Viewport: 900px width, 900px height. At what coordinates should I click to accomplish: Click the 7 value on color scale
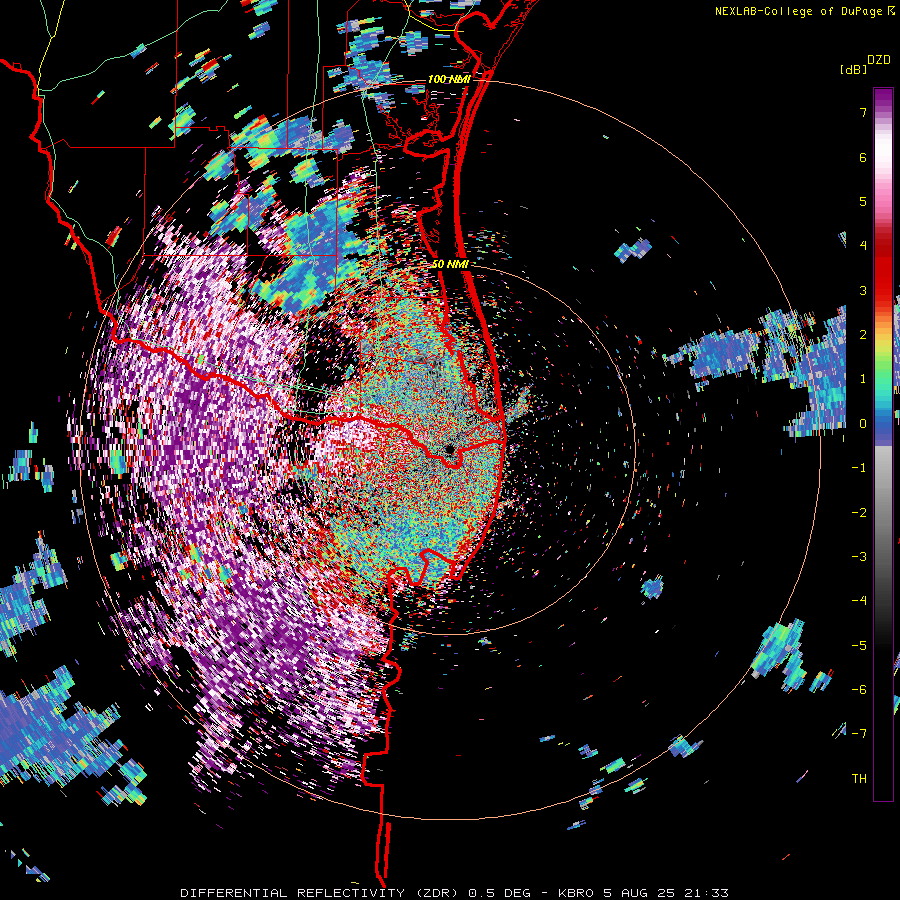tap(863, 112)
